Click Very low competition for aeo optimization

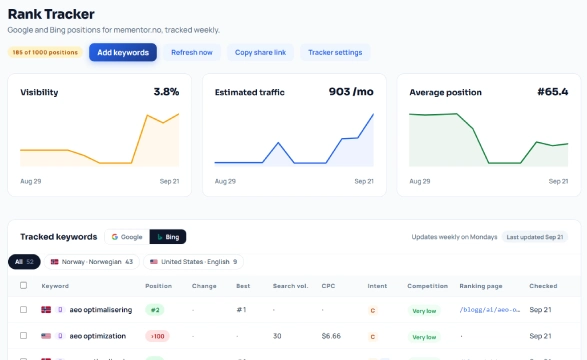424,337
